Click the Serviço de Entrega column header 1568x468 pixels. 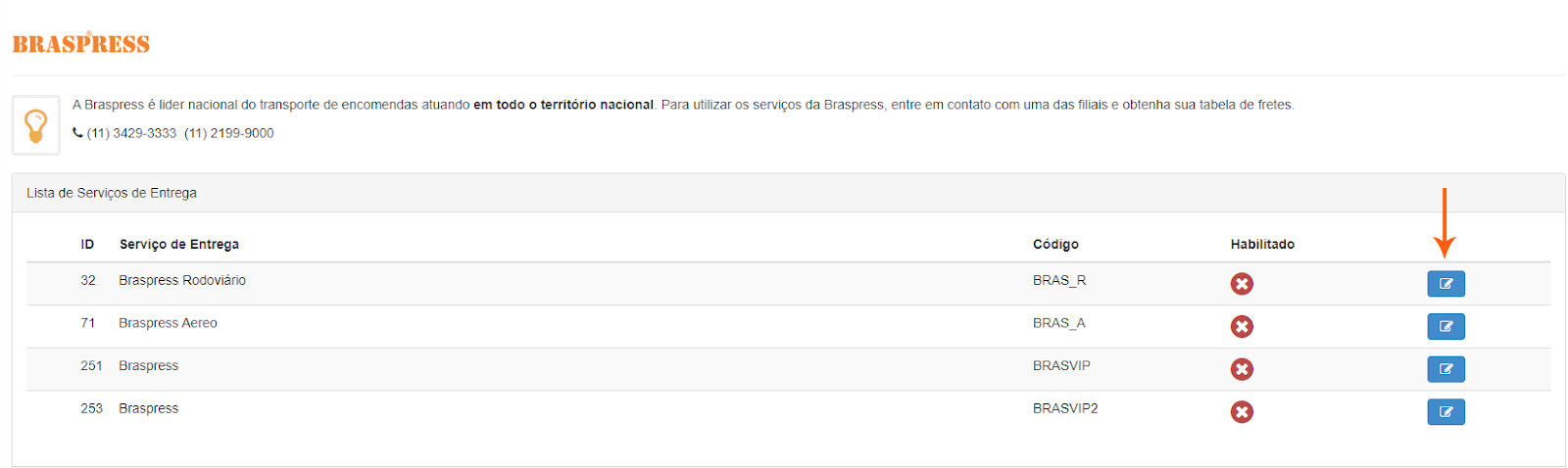pos(179,245)
